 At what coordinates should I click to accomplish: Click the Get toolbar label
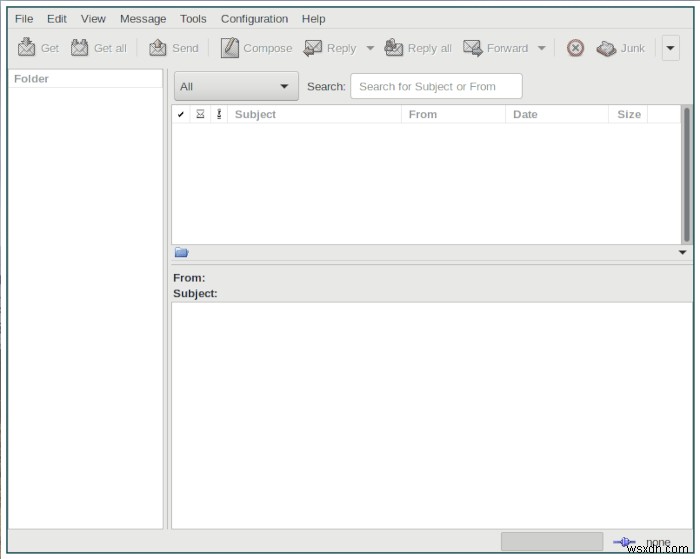[50, 48]
